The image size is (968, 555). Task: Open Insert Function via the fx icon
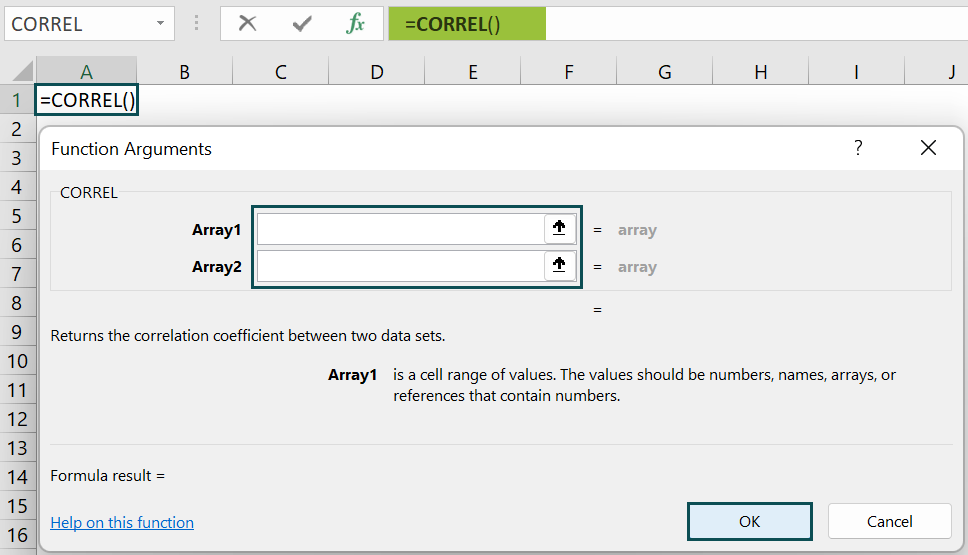[355, 23]
